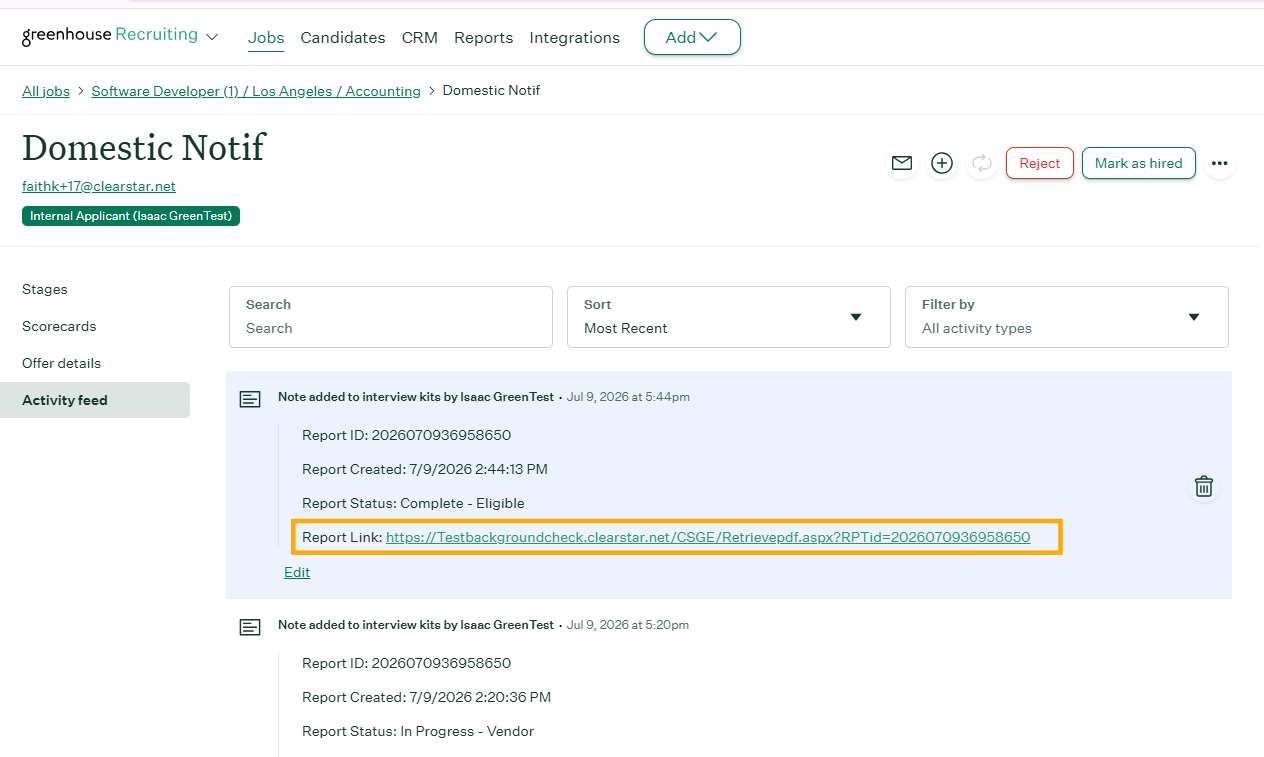Click the faithk+17@clearstar.net email link
This screenshot has width=1264, height=757.
(x=99, y=186)
